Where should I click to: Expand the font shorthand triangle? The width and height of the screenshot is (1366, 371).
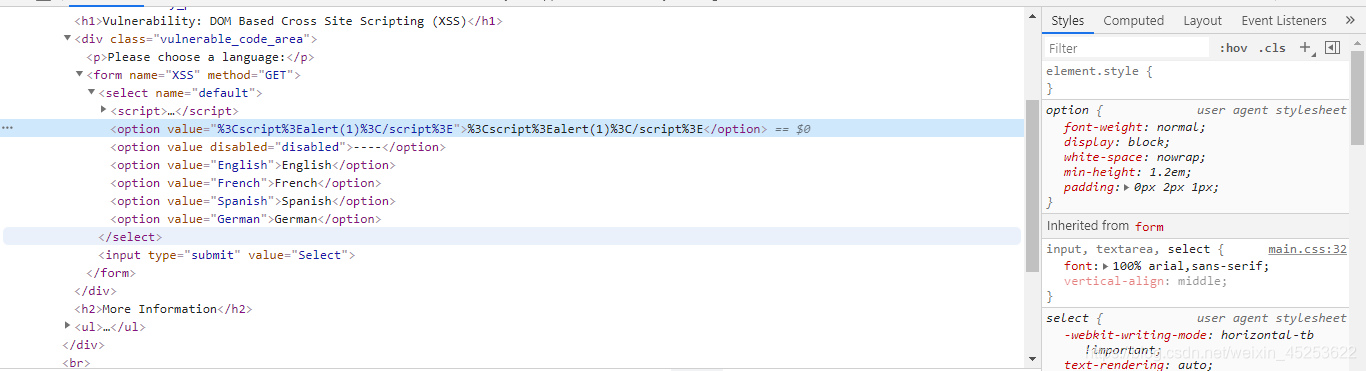[x=1106, y=266]
